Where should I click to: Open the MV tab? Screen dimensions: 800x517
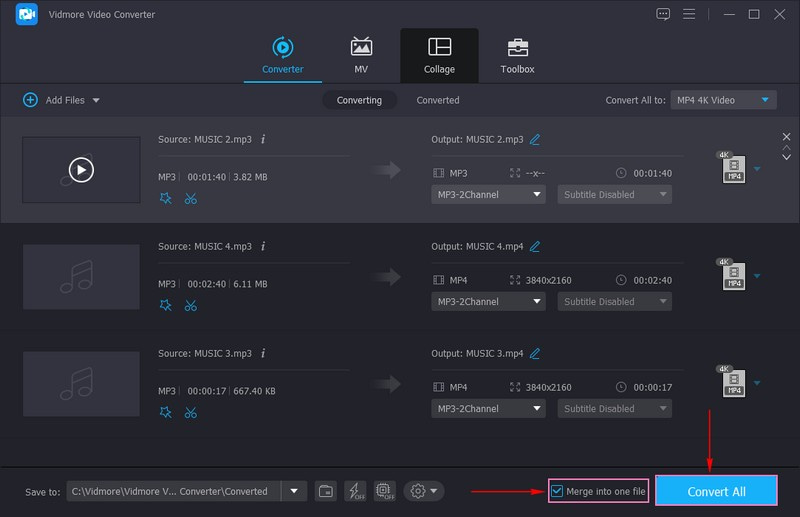[361, 56]
